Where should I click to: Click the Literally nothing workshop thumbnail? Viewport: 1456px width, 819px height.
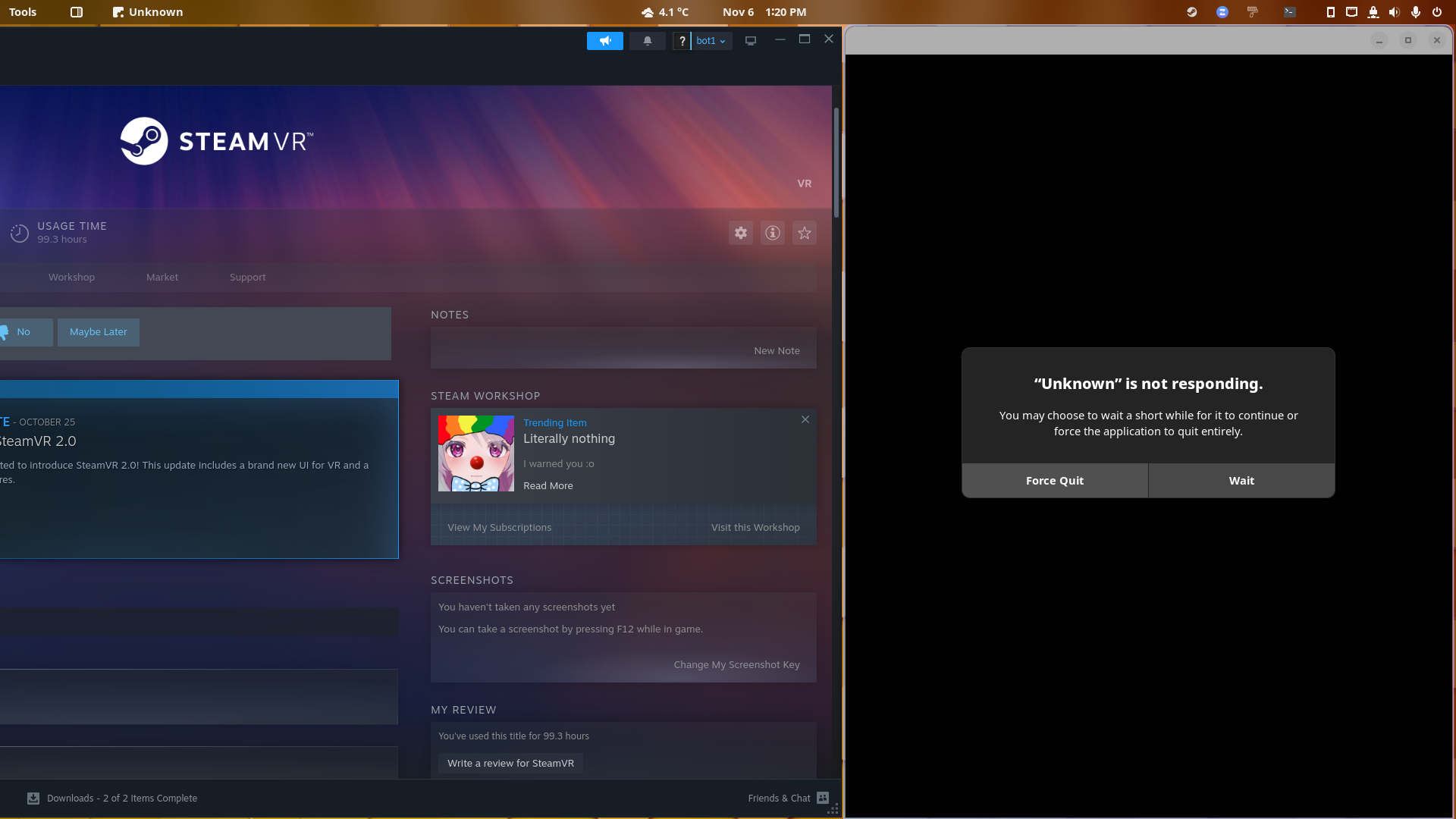click(475, 453)
